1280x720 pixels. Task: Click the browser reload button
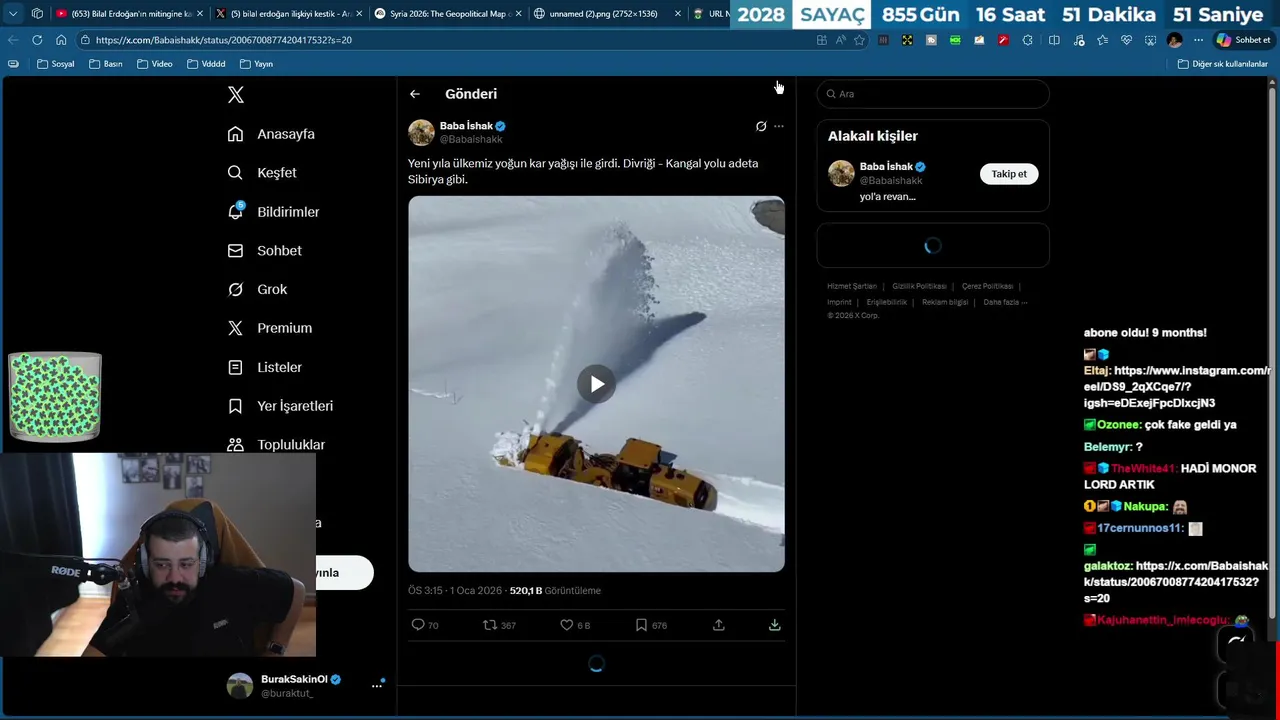[x=37, y=40]
